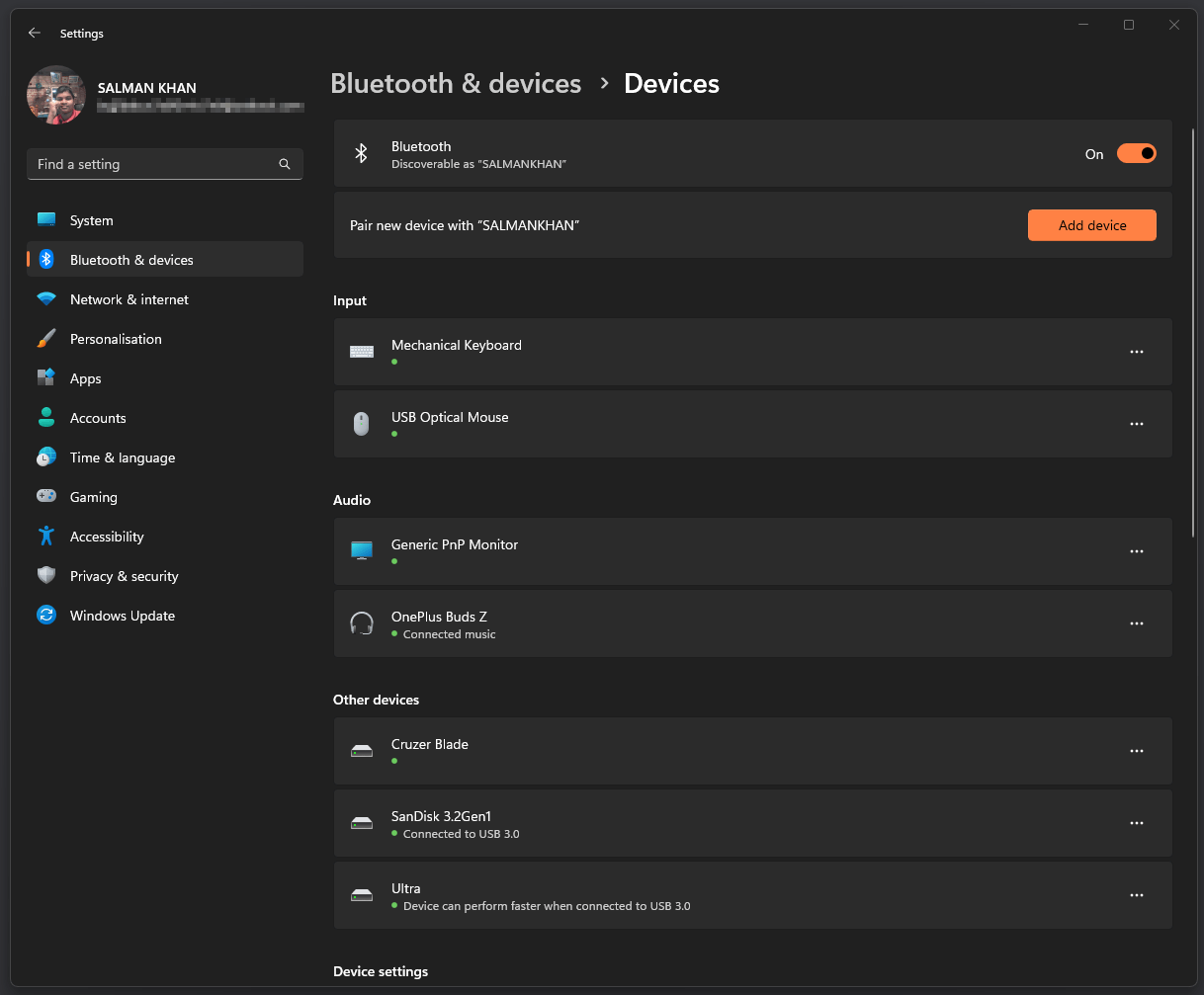Click the Cruzer Blade drive icon
This screenshot has height=995, width=1204.
pyautogui.click(x=362, y=751)
